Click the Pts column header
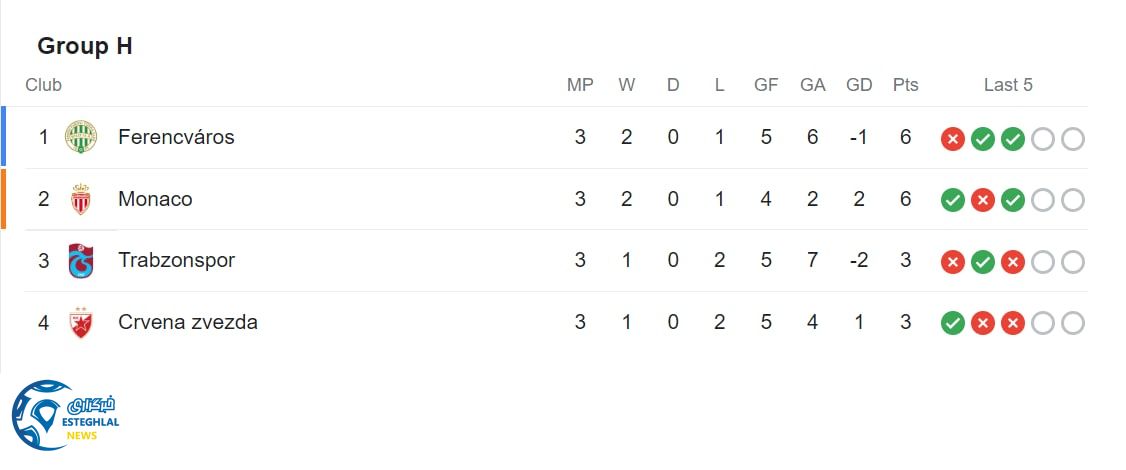1126x470 pixels. click(905, 85)
